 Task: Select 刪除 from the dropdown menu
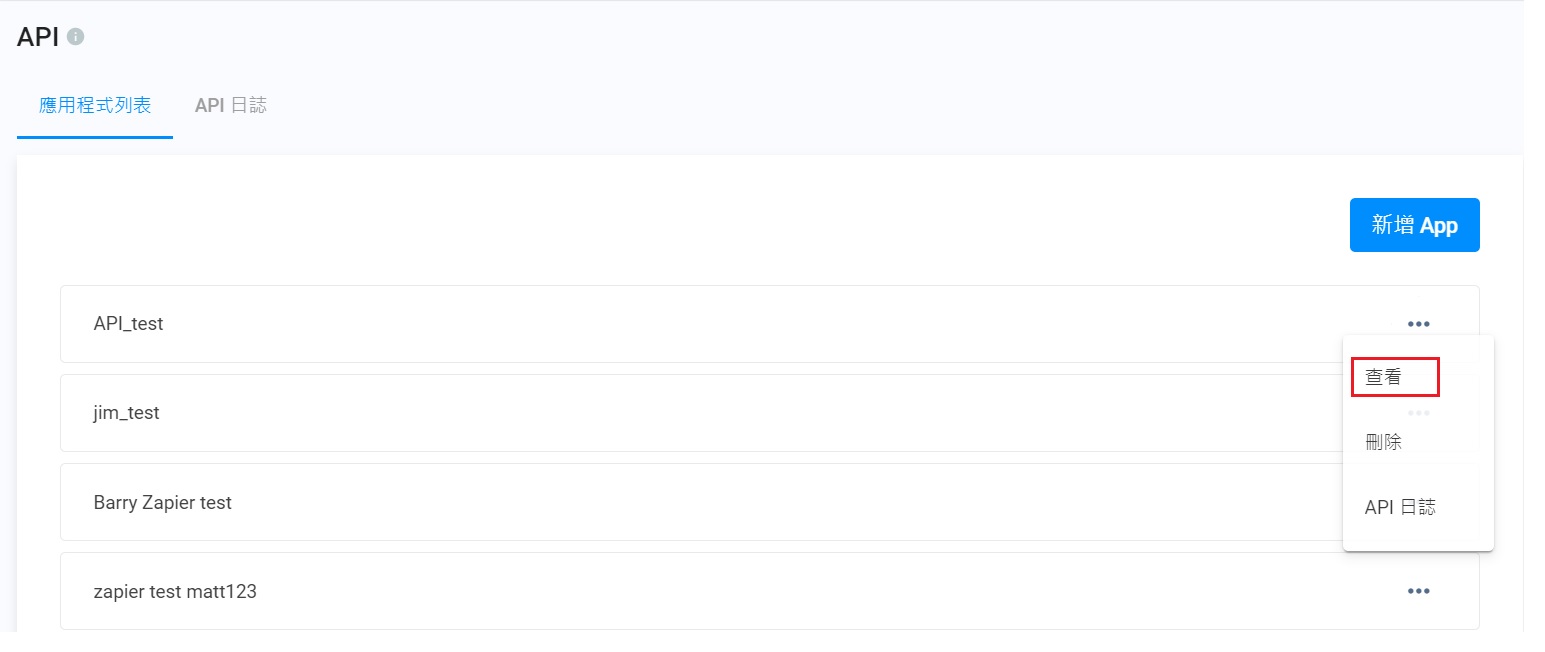pyautogui.click(x=1384, y=442)
